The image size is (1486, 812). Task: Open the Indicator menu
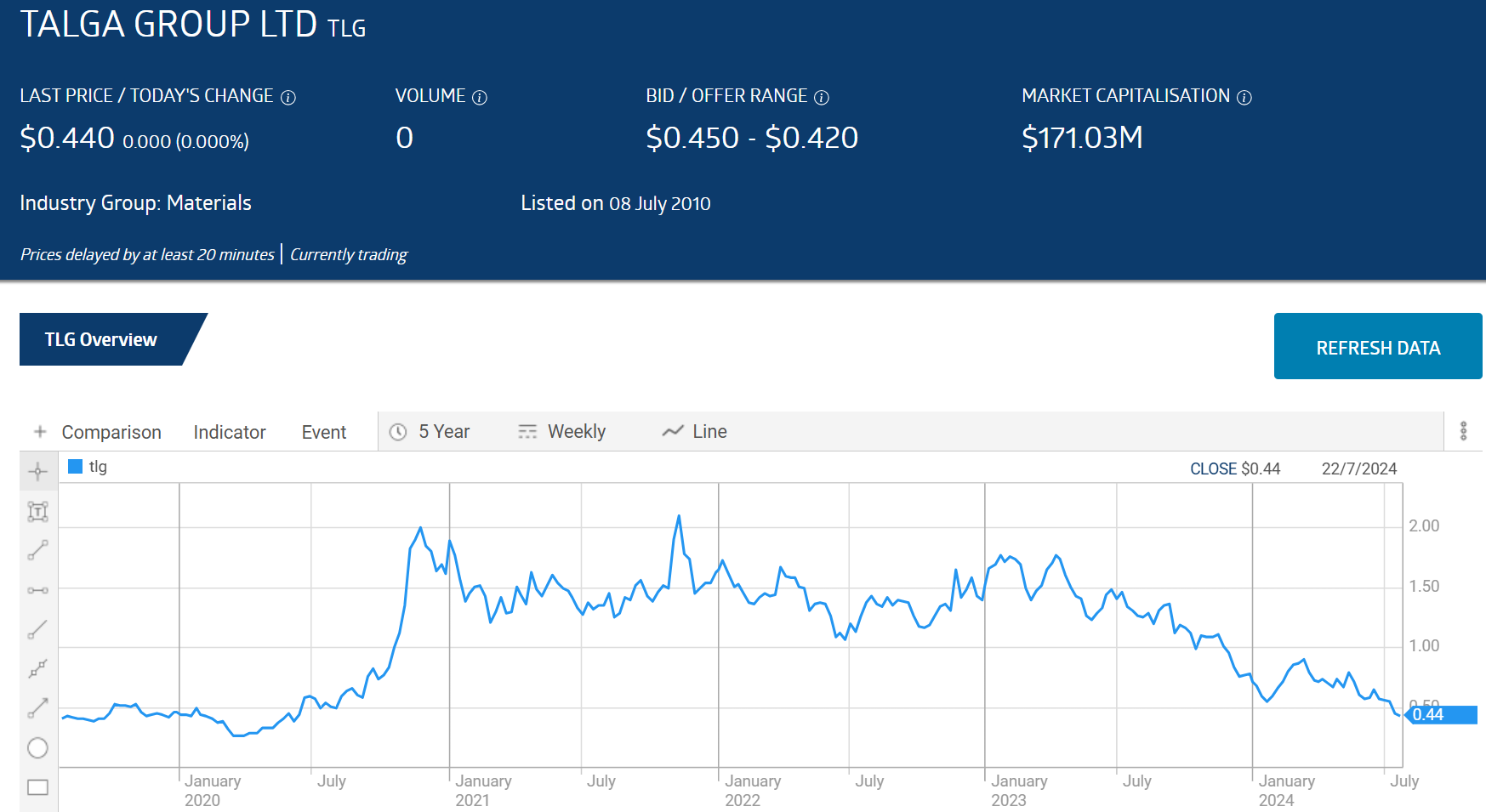pos(230,432)
